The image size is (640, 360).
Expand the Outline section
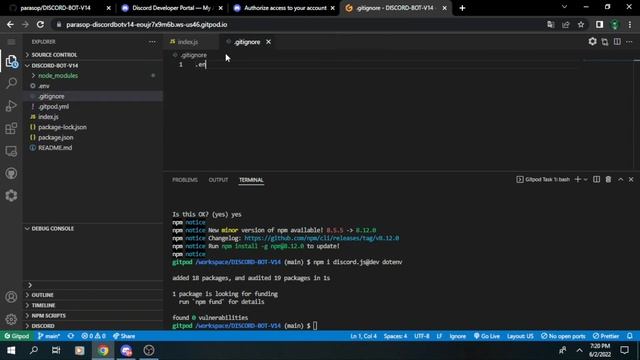coord(42,295)
